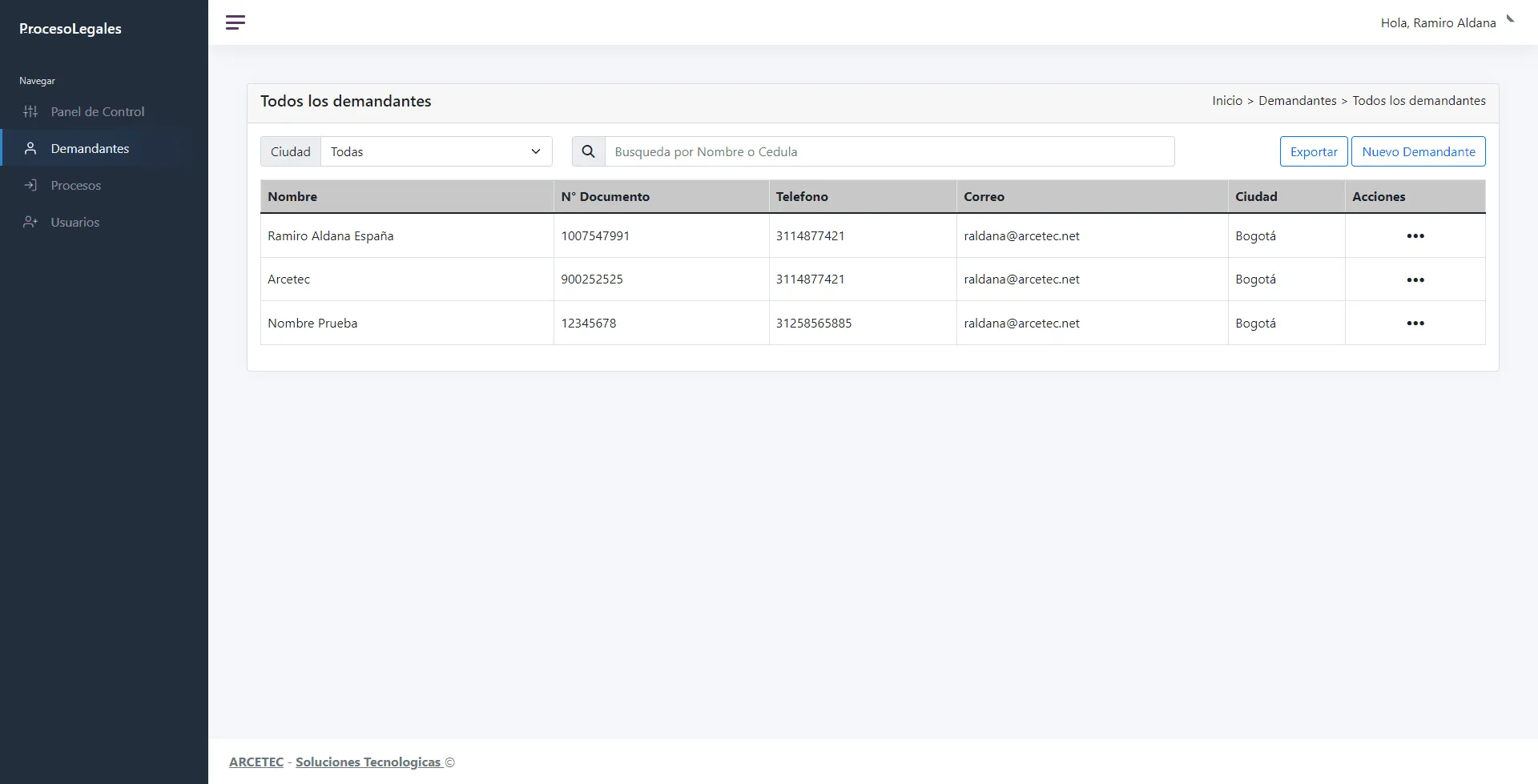The image size is (1538, 784).
Task: Go to Panel de Control in sidebar
Action: [x=97, y=111]
